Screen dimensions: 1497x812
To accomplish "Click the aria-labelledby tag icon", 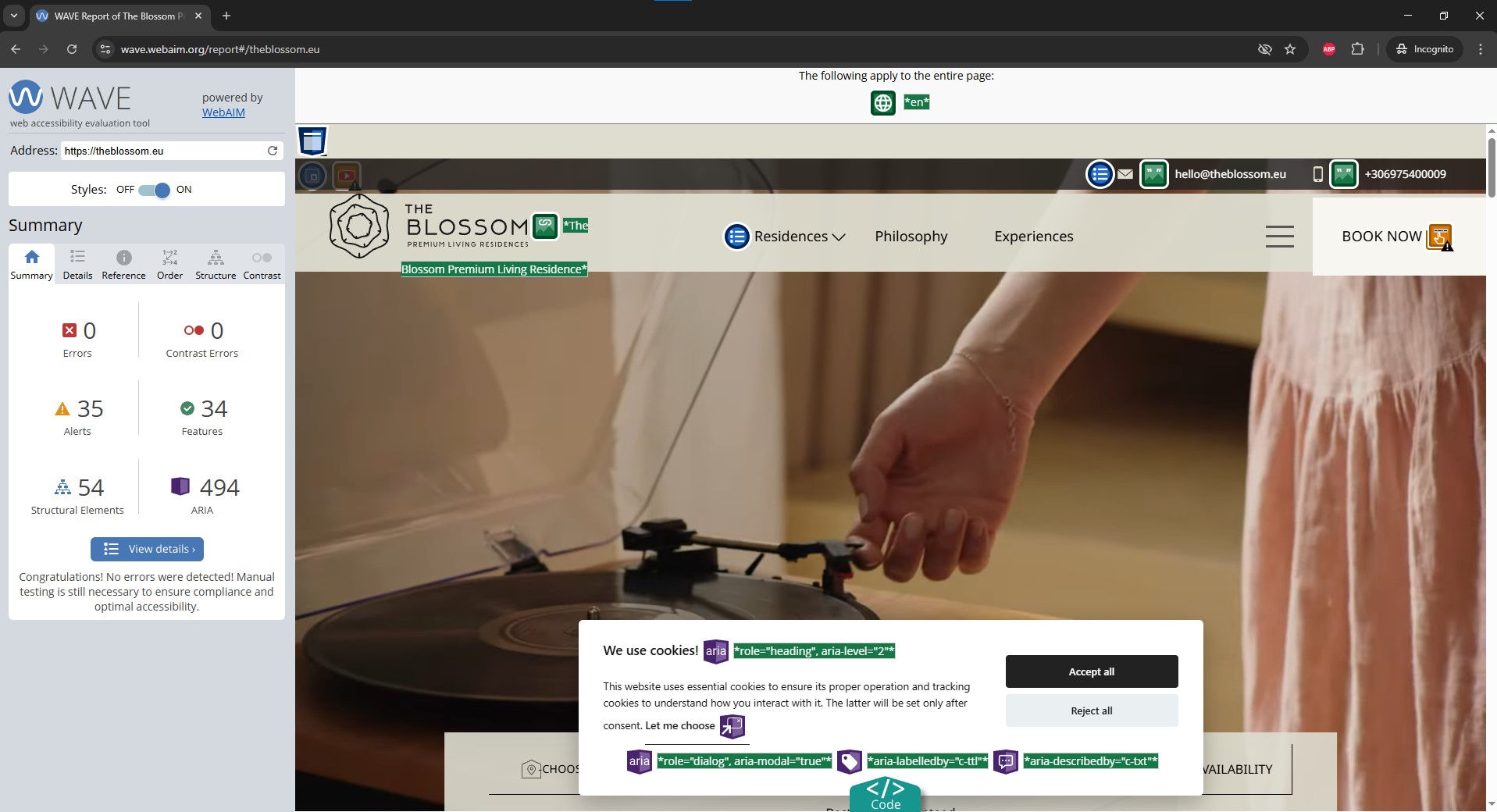I will pyautogui.click(x=849, y=761).
